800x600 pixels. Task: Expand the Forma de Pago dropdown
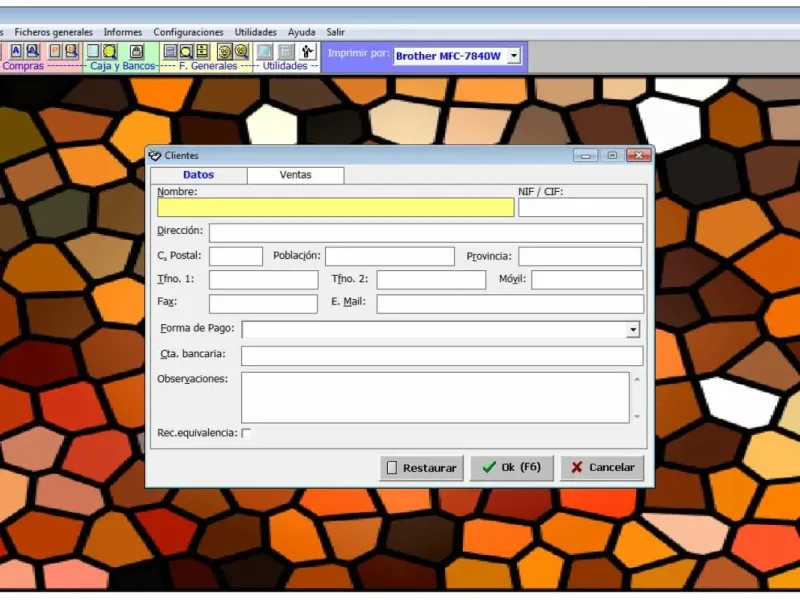(633, 330)
